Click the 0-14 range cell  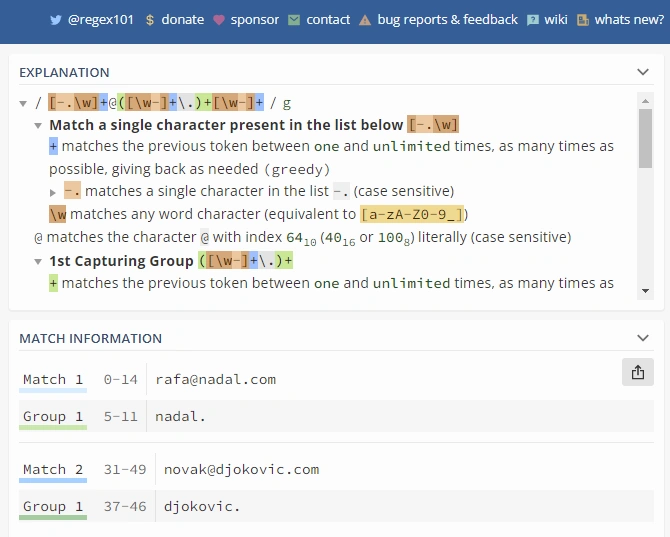click(x=120, y=379)
